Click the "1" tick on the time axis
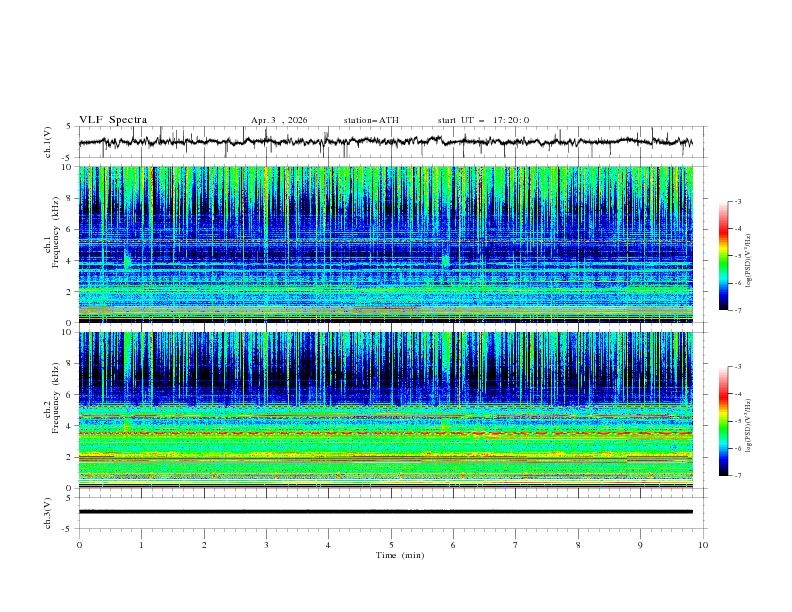 [x=142, y=545]
